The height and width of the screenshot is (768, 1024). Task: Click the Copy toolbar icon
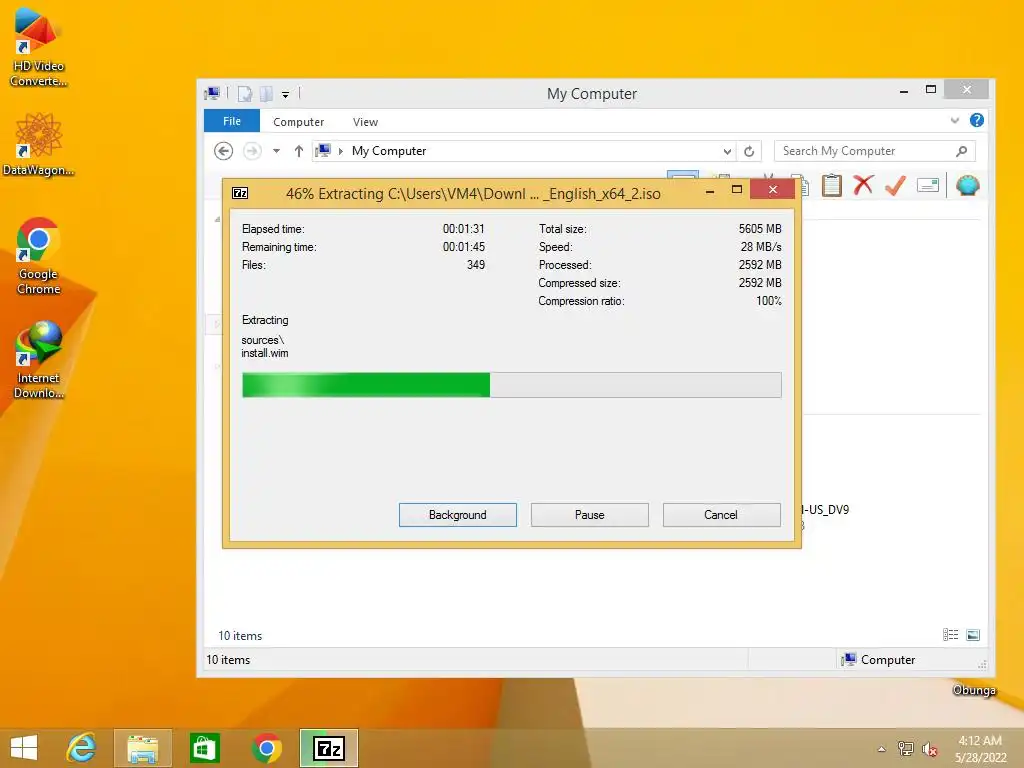coord(803,185)
